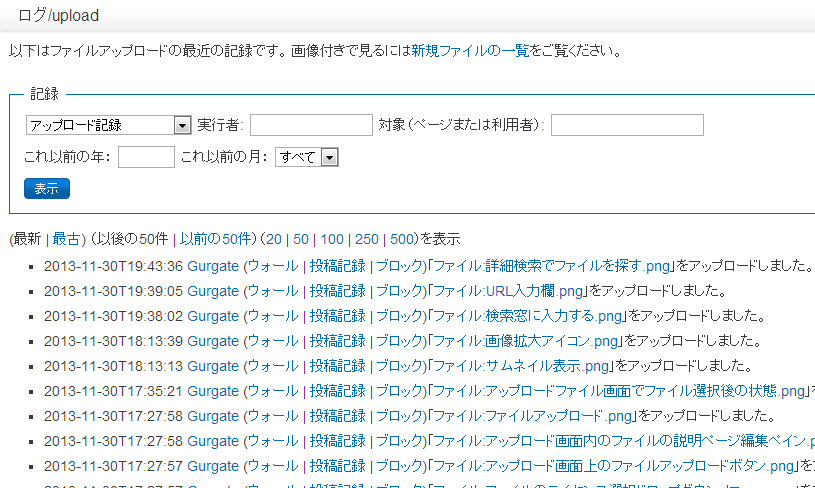The height and width of the screenshot is (488, 815).
Task: Open the 以前の50件 pagination link
Action: click(x=216, y=239)
